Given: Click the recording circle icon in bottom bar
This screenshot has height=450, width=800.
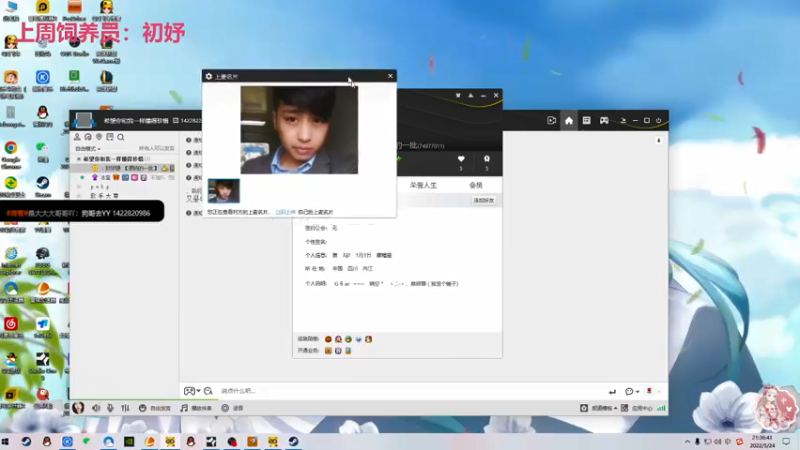Looking at the screenshot, I should coord(225,408).
